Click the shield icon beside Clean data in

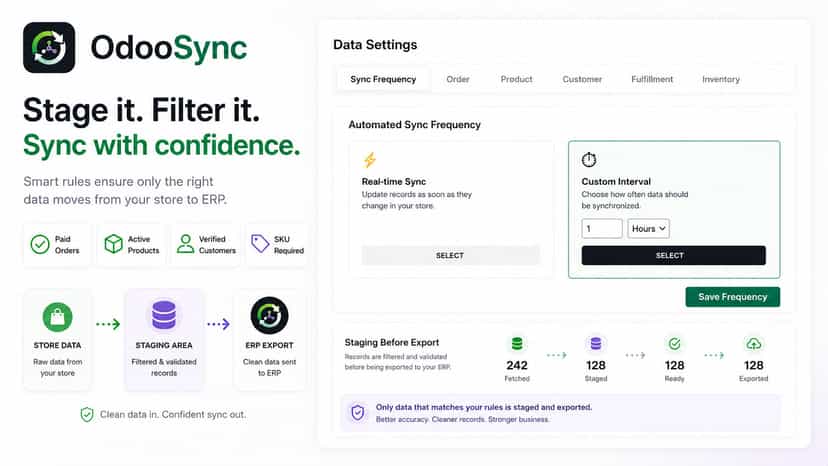pos(87,415)
